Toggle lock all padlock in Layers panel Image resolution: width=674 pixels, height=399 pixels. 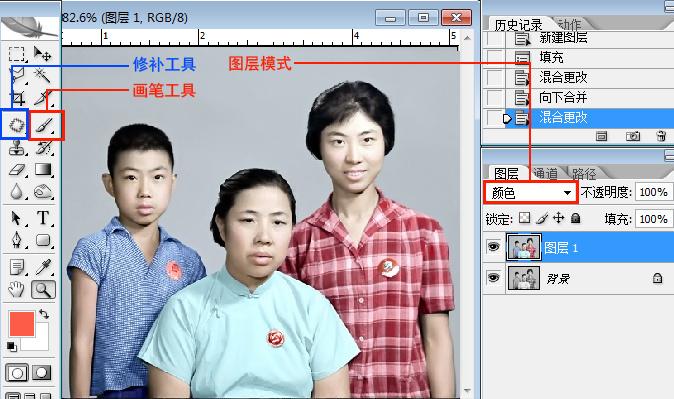[x=576, y=218]
